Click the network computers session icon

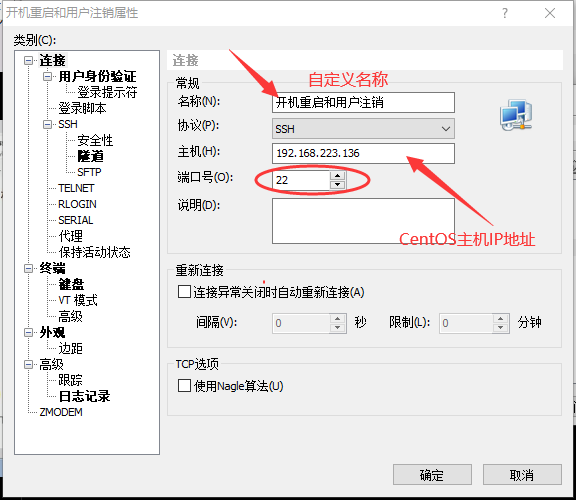click(516, 115)
